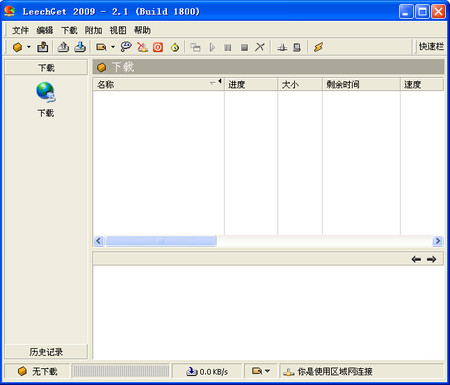Click the yellow timer scheduler icon
Image resolution: width=450 pixels, height=385 pixels.
coord(175,48)
